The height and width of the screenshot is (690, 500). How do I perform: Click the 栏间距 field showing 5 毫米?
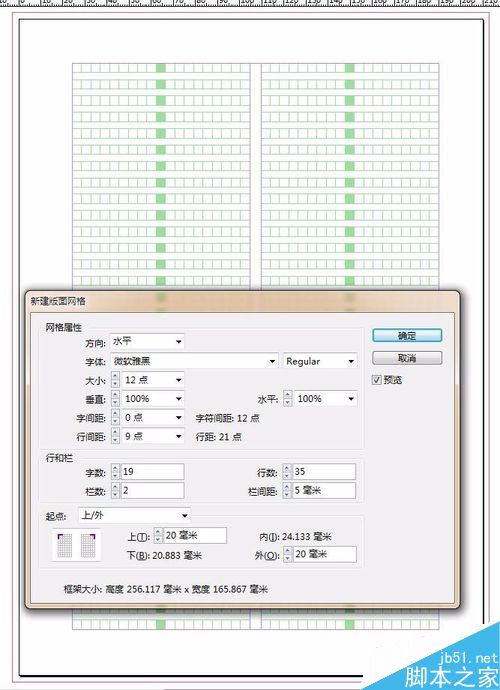point(324,491)
